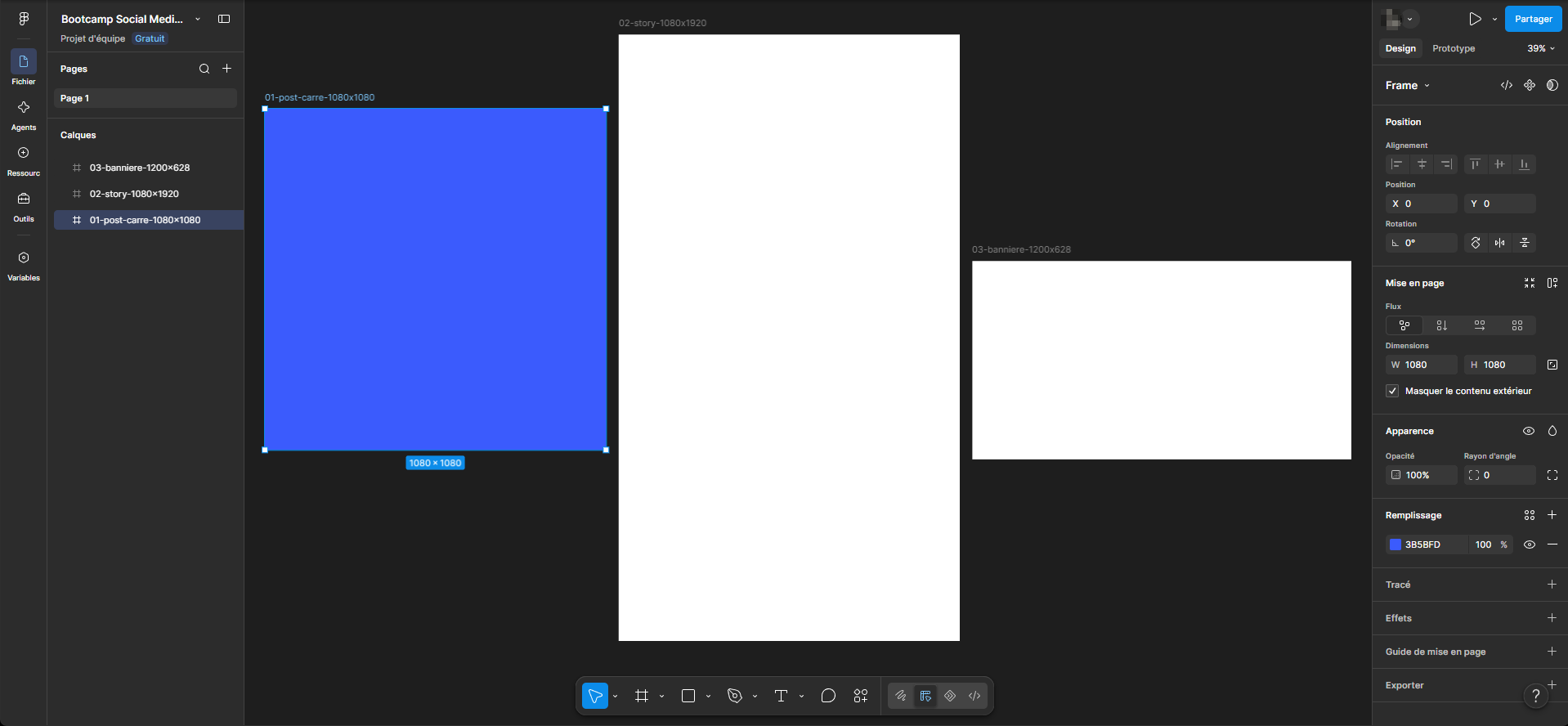
Task: Align selection to vertical center
Action: (x=1499, y=164)
